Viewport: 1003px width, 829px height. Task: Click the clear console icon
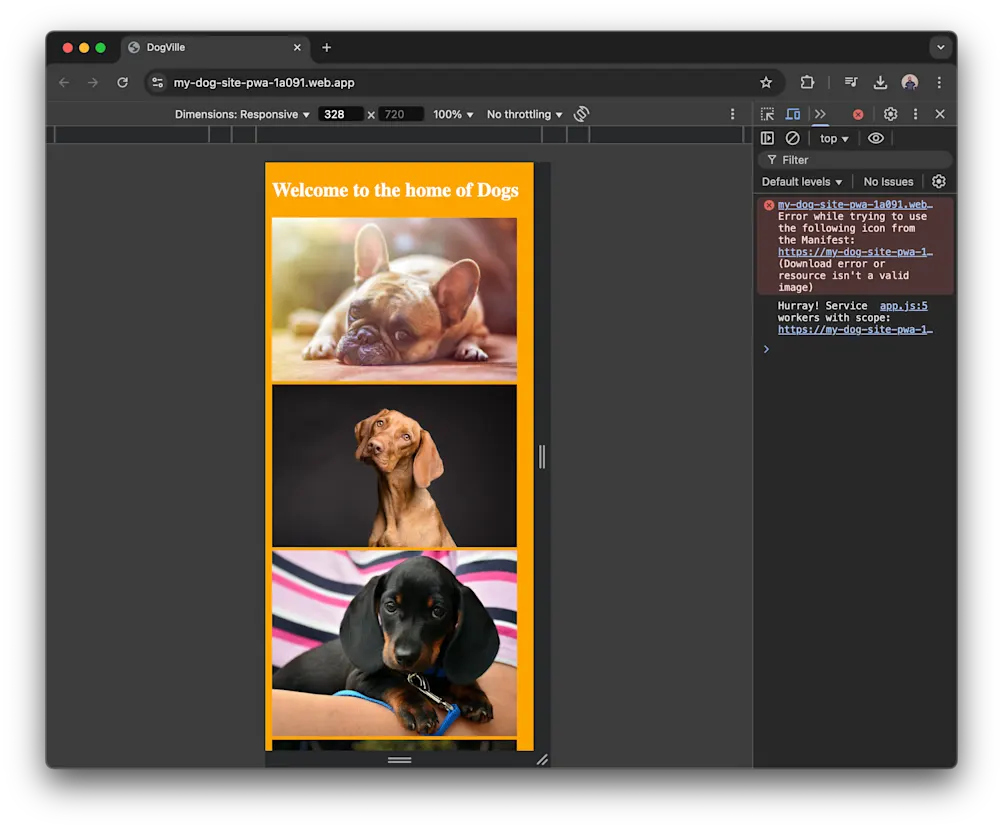(793, 138)
